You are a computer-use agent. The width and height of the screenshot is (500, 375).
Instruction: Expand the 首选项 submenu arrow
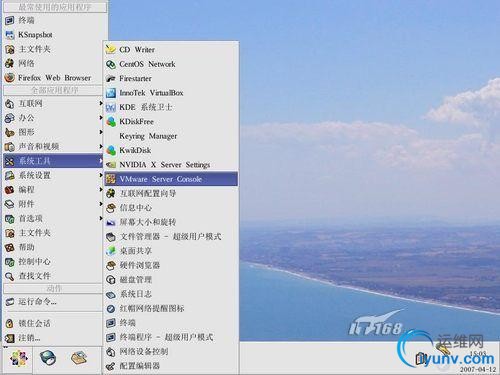pos(100,218)
